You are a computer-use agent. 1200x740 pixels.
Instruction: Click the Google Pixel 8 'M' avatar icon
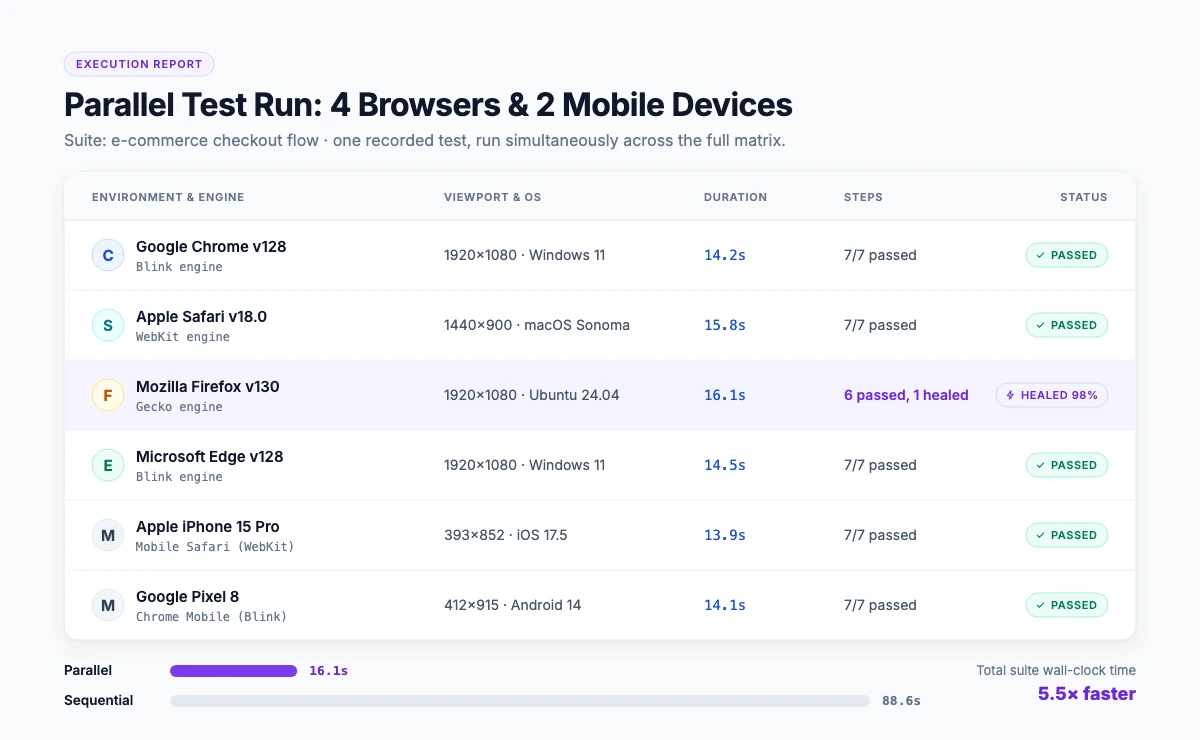click(x=108, y=605)
